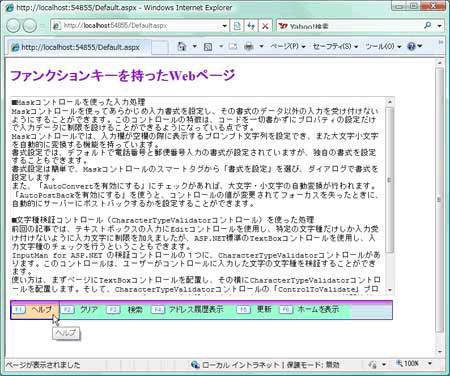Viewport: 450px width, 376px height.
Task: Click the search magnifier icon
Action: pyautogui.click(x=428, y=25)
